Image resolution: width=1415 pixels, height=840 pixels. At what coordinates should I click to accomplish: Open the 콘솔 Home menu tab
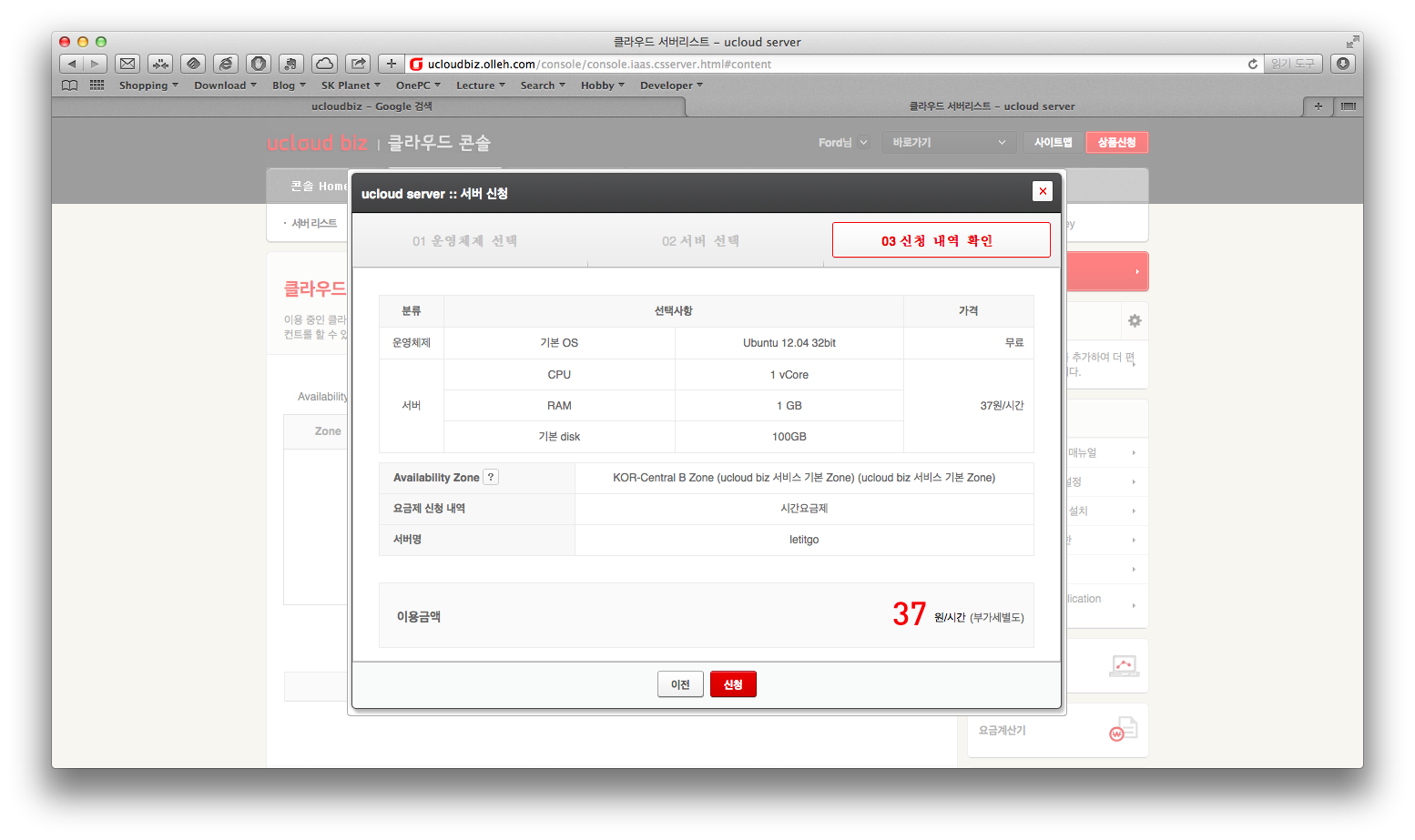click(x=318, y=186)
